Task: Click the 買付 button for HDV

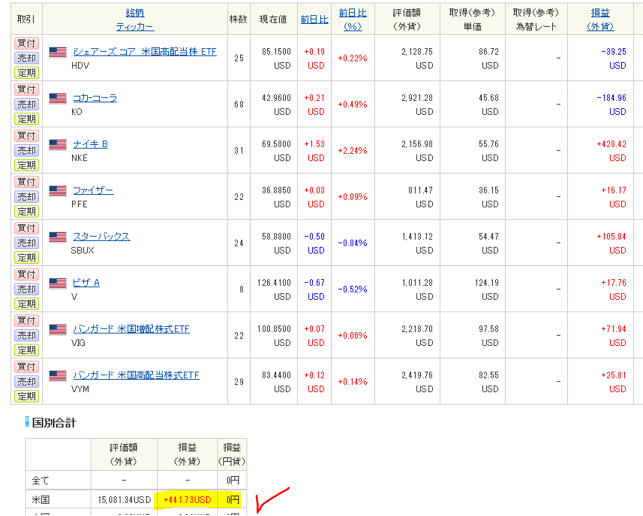Action: pyautogui.click(x=27, y=43)
